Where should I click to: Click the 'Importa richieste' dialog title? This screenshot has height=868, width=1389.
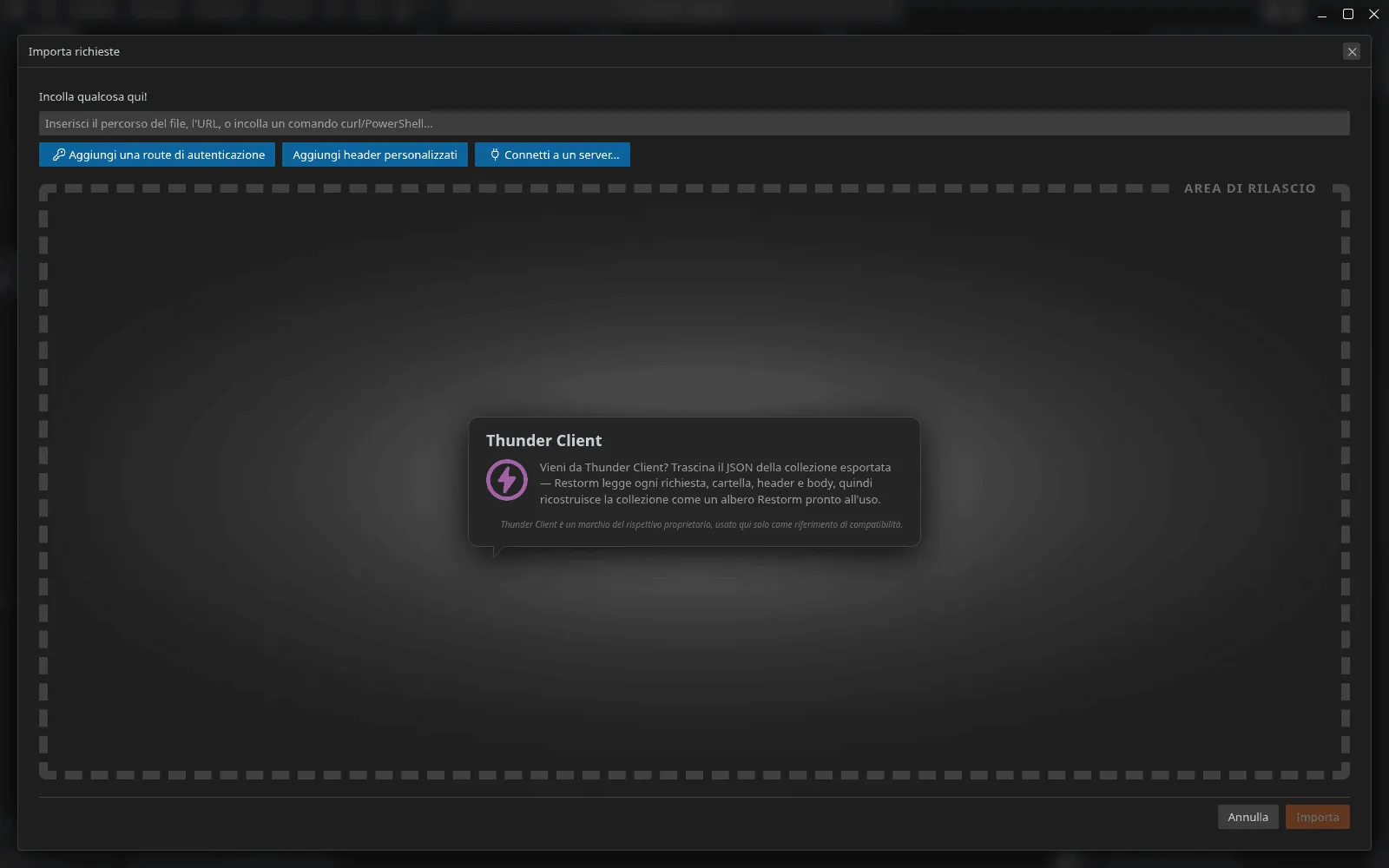(74, 52)
